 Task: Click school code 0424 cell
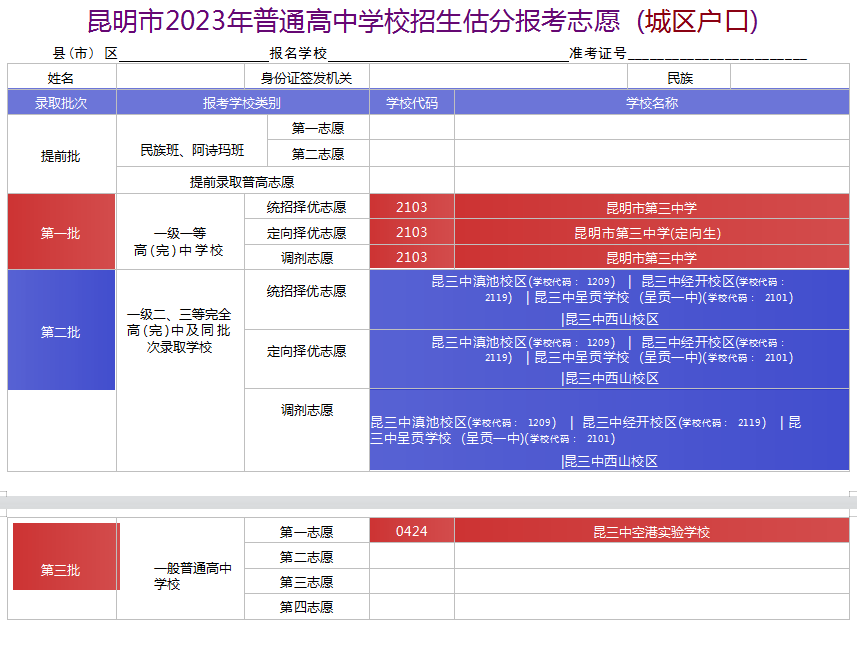point(412,531)
